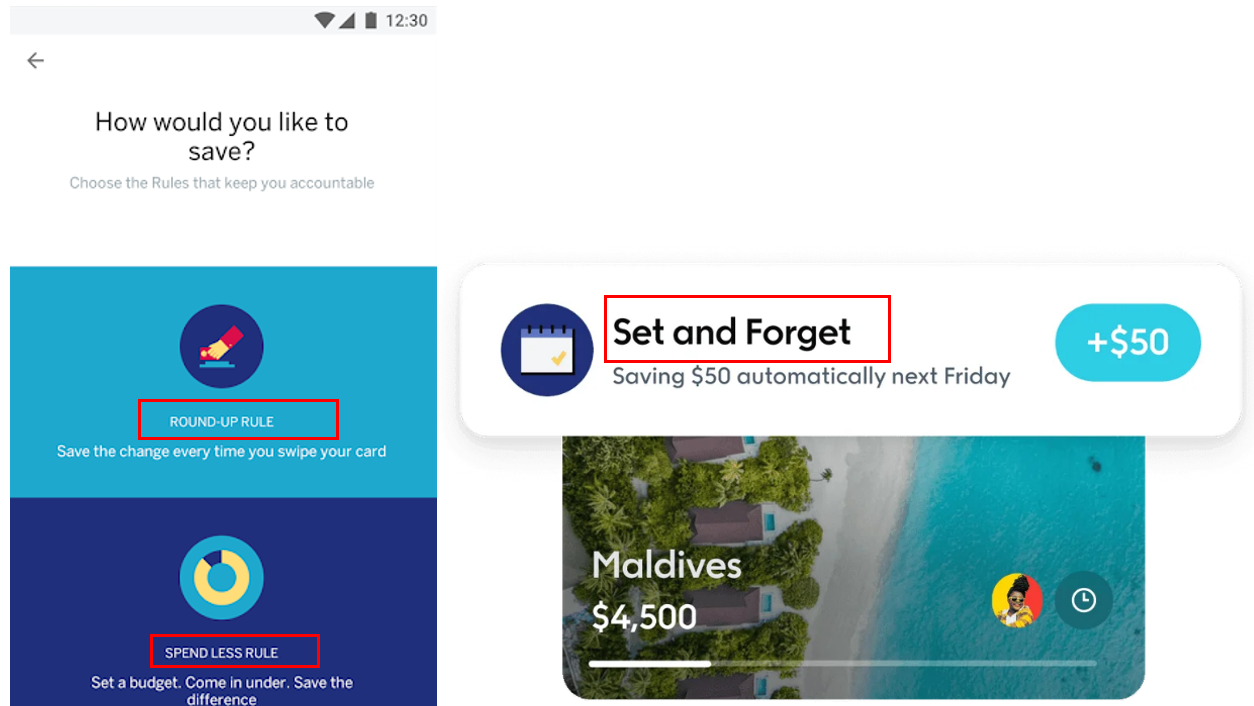The width and height of the screenshot is (1254, 706).
Task: Tap the $4,500 goal amount
Action: (644, 616)
